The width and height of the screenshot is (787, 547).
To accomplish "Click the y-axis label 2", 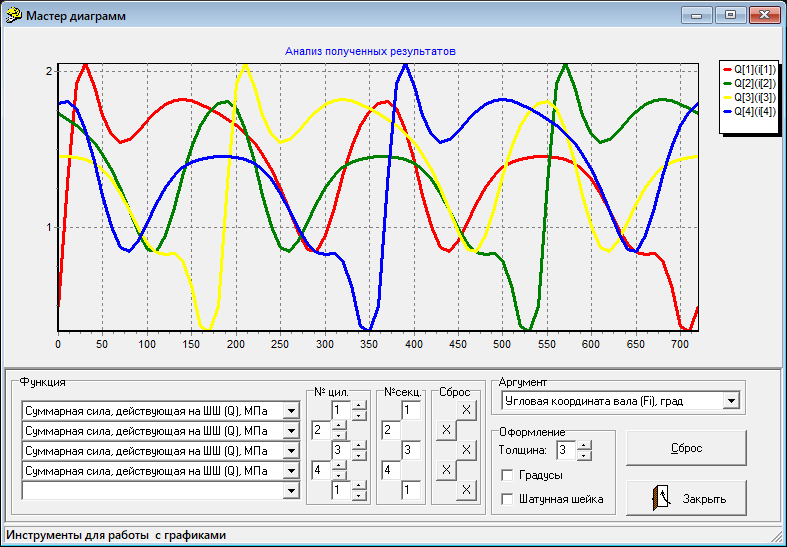I will click(49, 71).
